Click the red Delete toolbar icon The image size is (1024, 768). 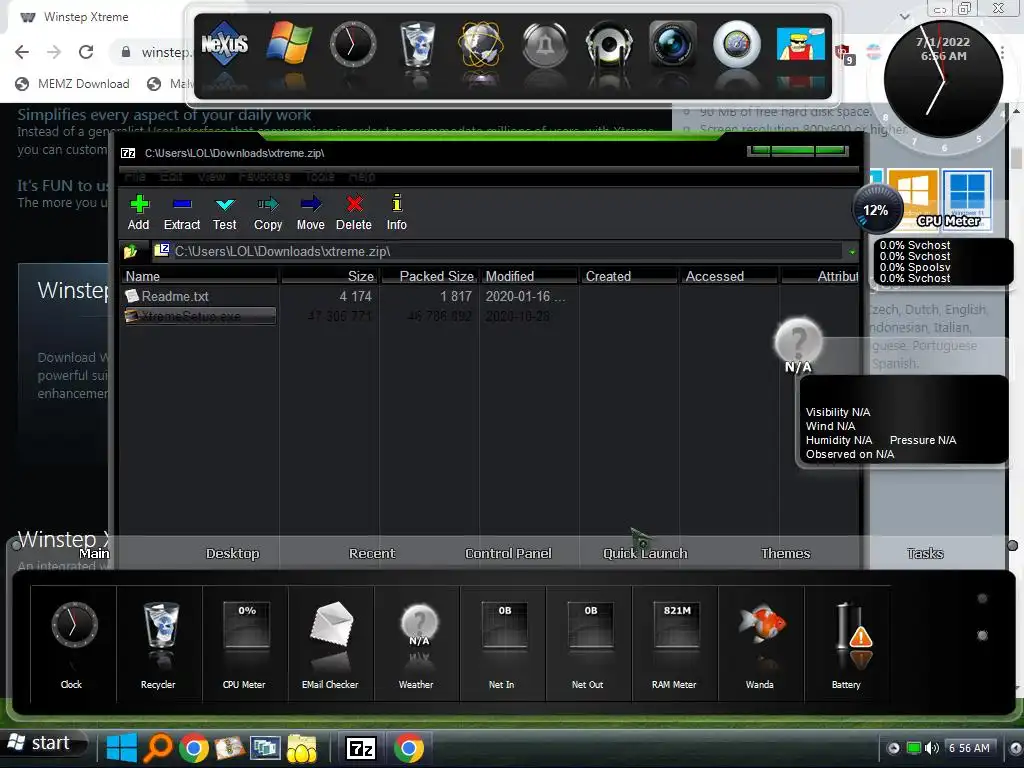[x=354, y=213]
